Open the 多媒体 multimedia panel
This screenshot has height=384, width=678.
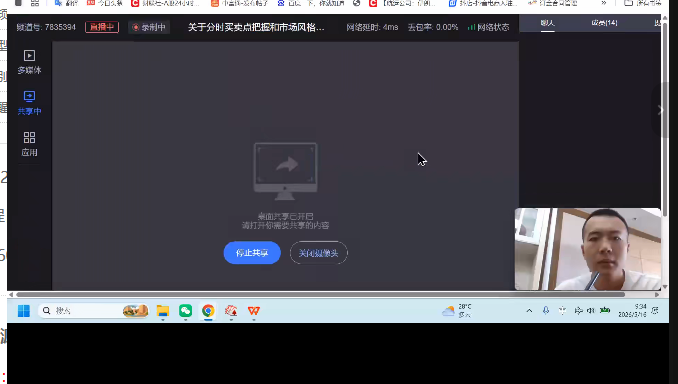click(29, 62)
